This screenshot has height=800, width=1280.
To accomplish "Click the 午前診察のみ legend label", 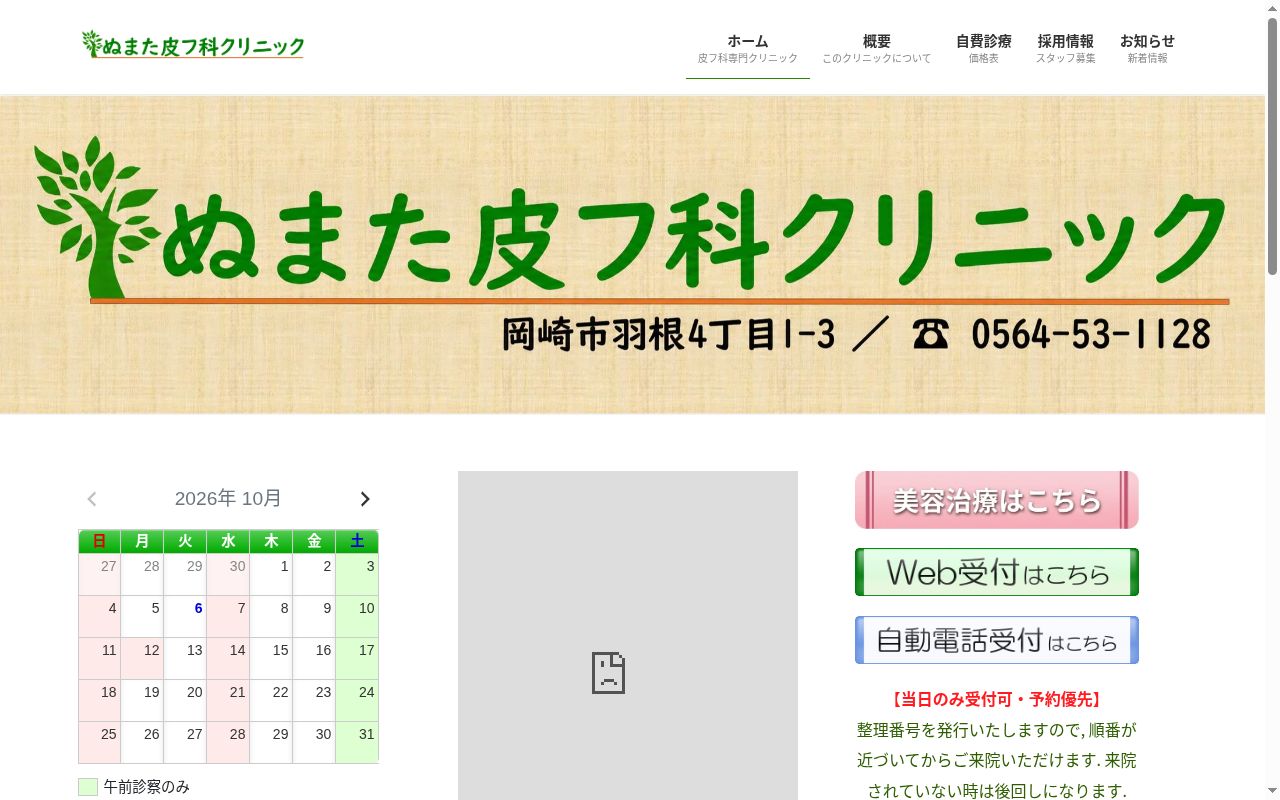I will tap(147, 787).
